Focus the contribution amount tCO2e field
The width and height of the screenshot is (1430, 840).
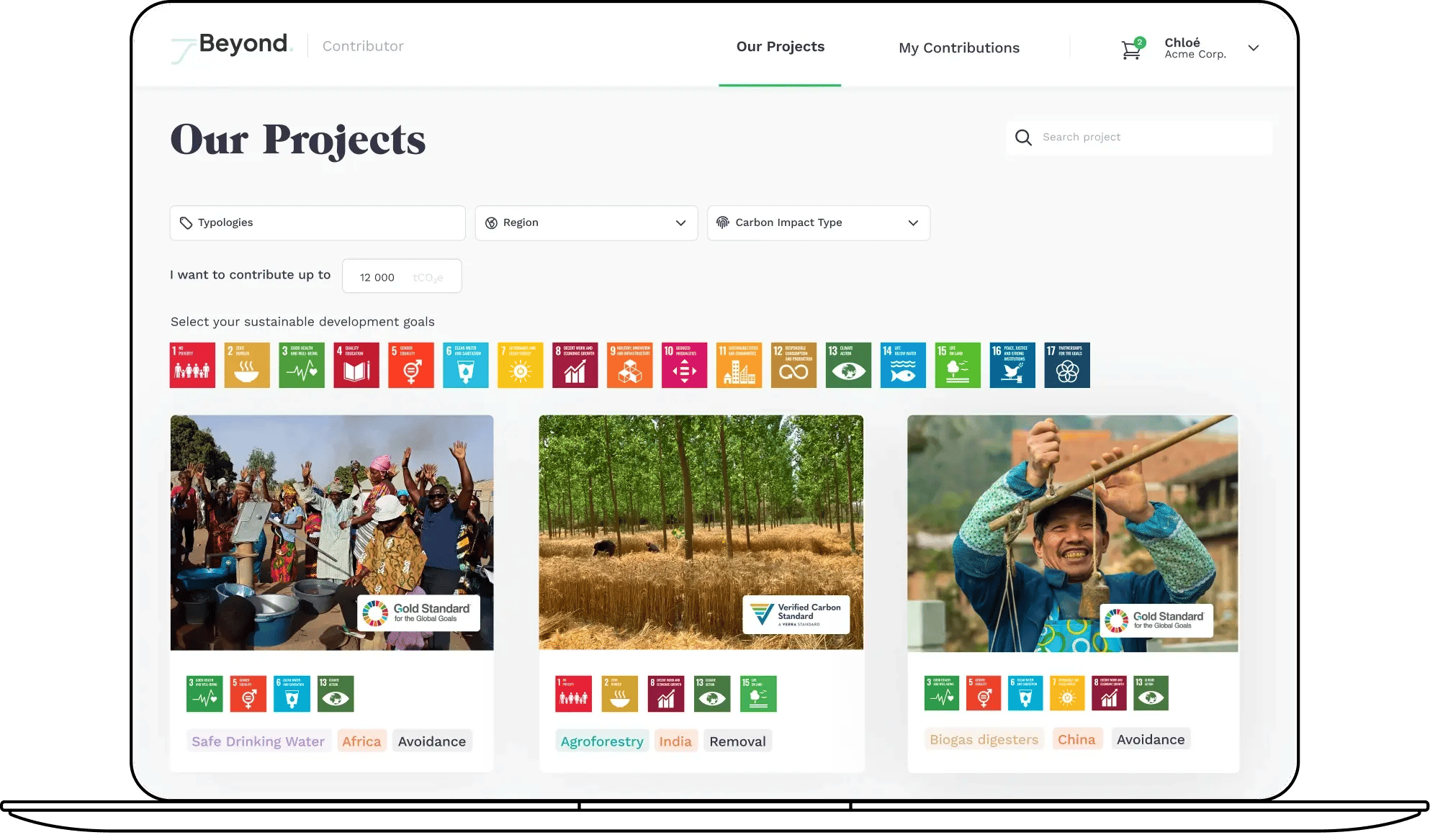point(401,277)
